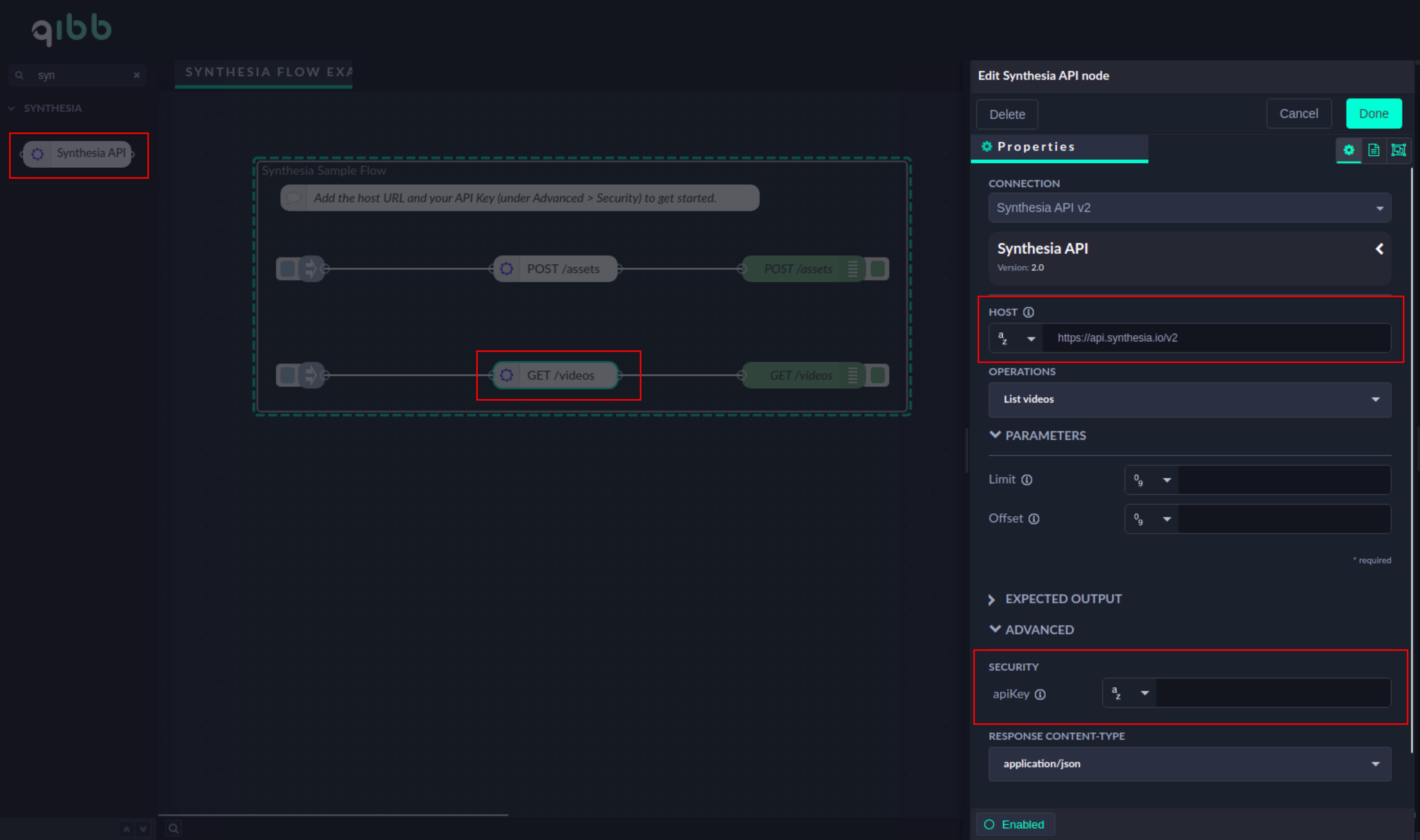This screenshot has height=840, width=1420.
Task: Click the gear properties icon tab
Action: 1349,150
